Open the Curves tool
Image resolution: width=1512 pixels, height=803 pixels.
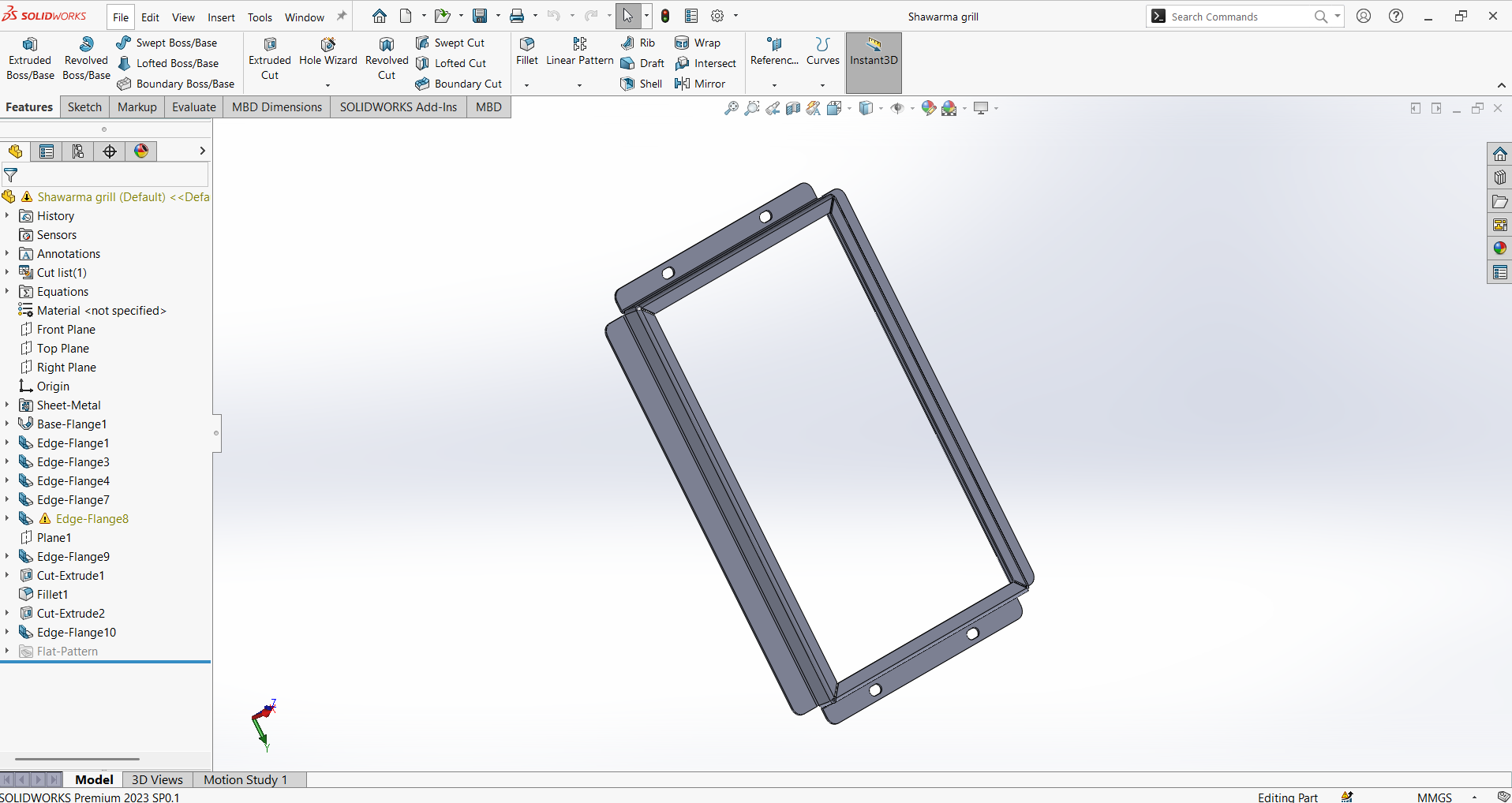point(822,52)
